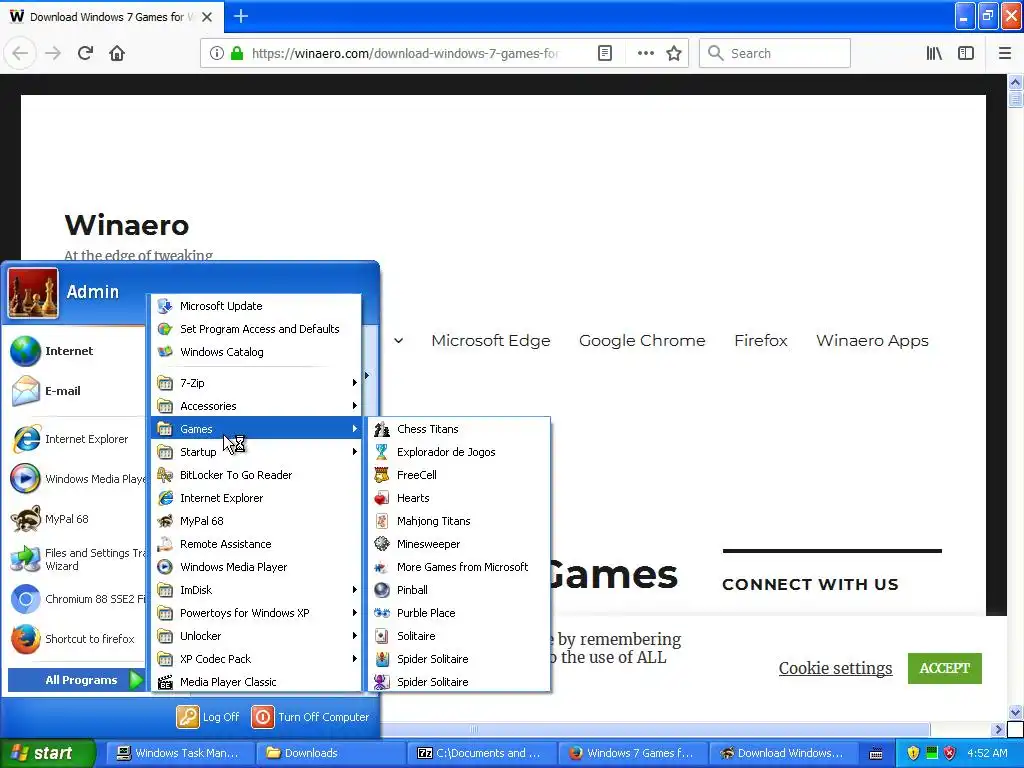Expand Startup program folder
The height and width of the screenshot is (768, 1024).
pyautogui.click(x=256, y=452)
